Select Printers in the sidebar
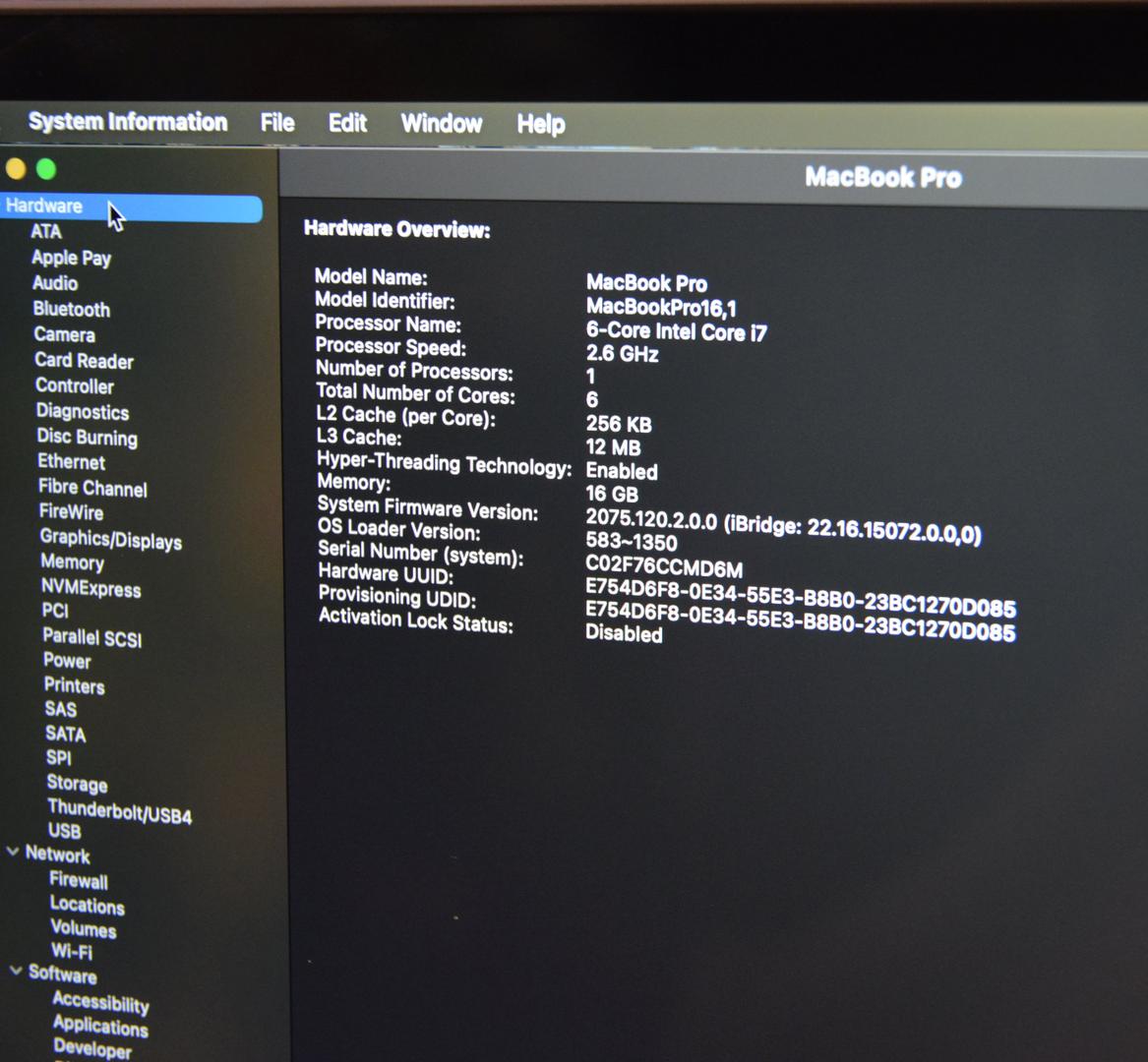The width and height of the screenshot is (1148, 1062). pyautogui.click(x=75, y=685)
